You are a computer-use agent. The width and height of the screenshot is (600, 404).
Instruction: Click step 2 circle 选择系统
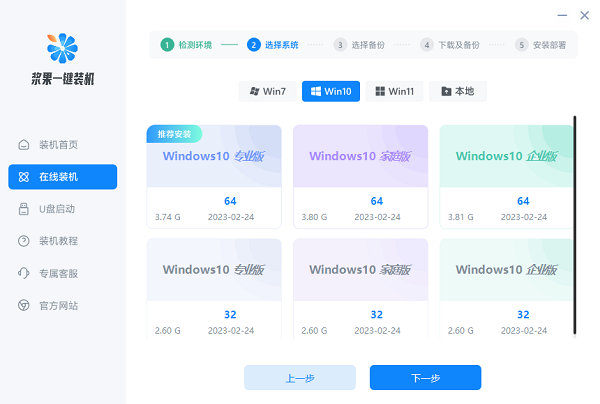click(x=254, y=45)
